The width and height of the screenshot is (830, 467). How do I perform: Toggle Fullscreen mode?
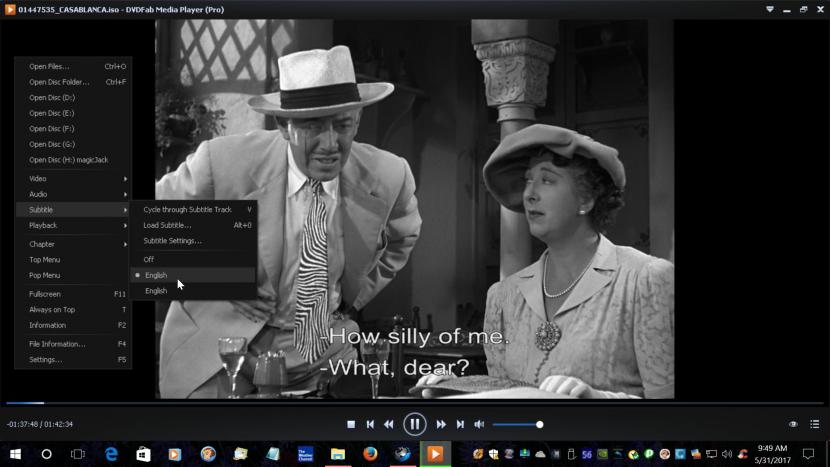(73, 294)
